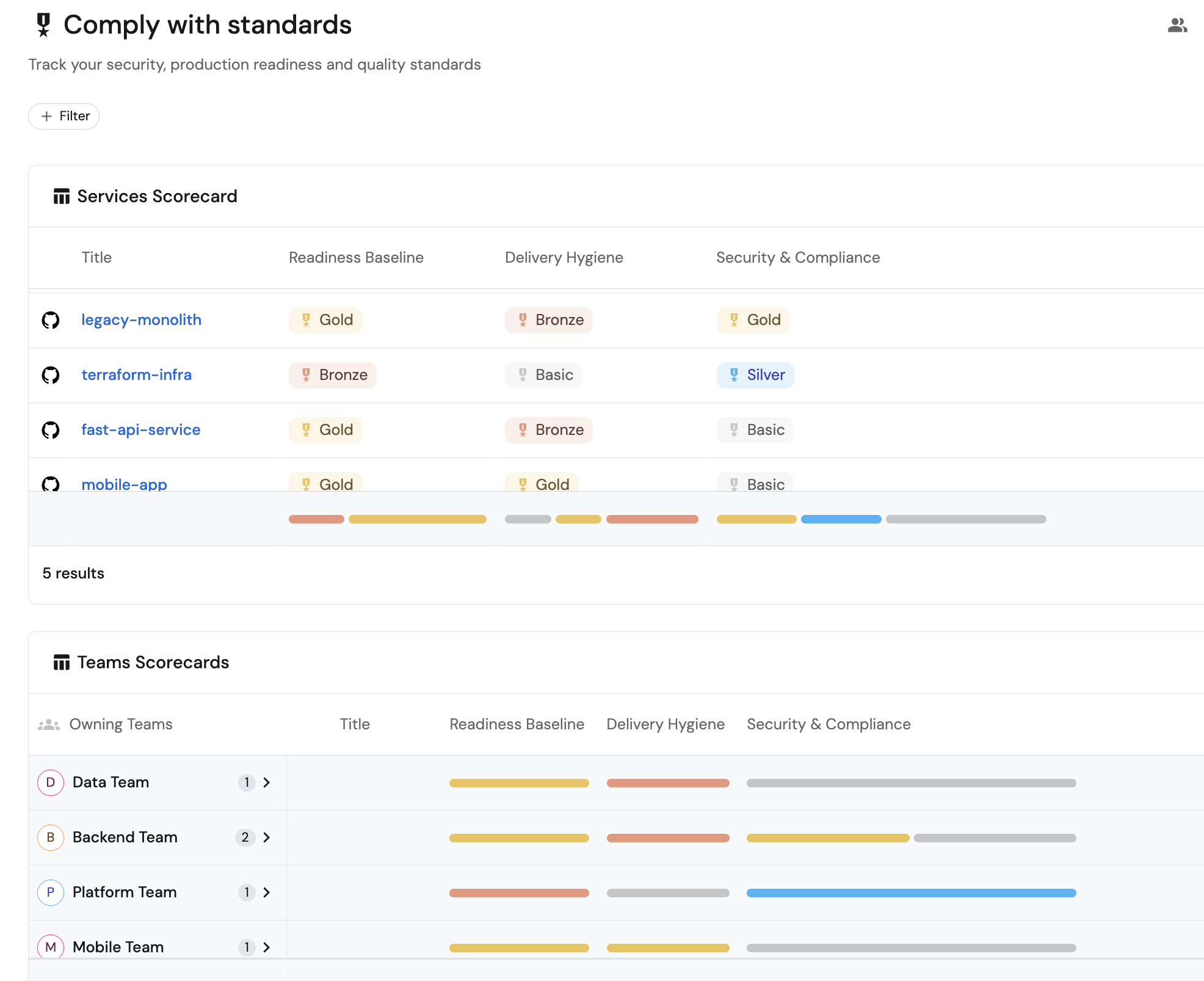
Task: Add a new Filter
Action: click(64, 116)
